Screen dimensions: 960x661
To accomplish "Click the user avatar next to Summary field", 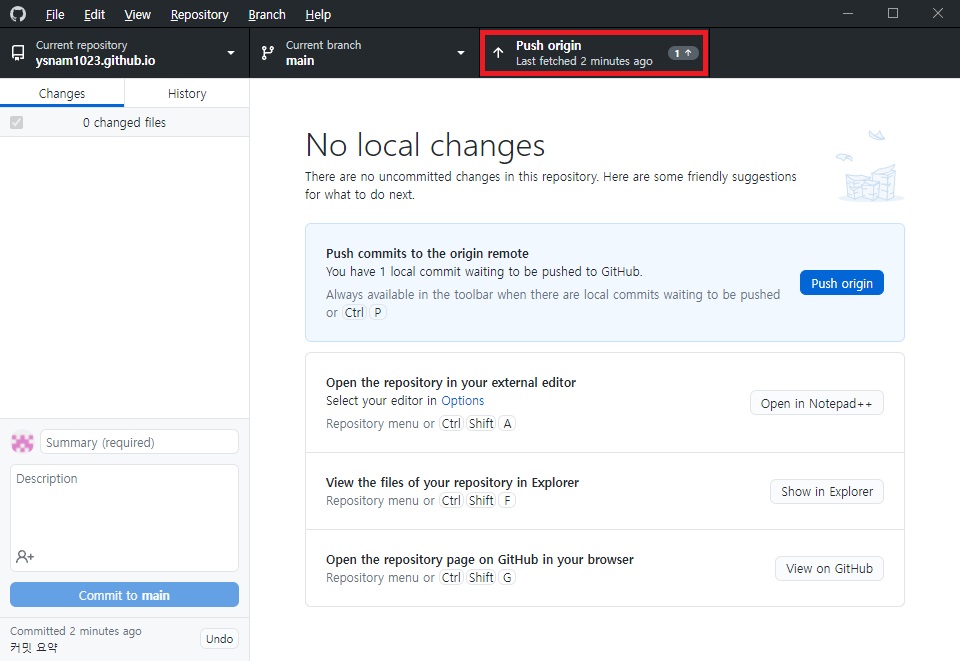I will [x=22, y=442].
